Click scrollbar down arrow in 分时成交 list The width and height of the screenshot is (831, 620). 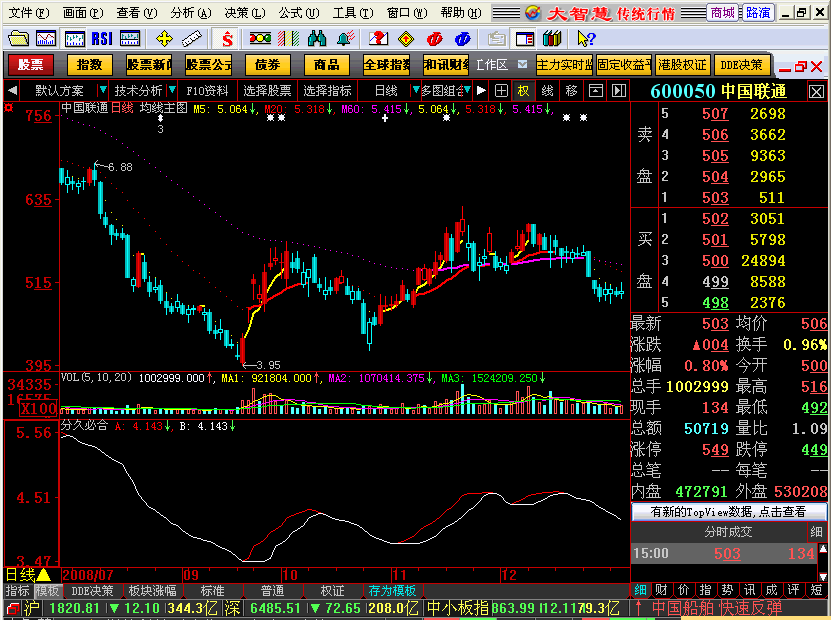pos(823,575)
